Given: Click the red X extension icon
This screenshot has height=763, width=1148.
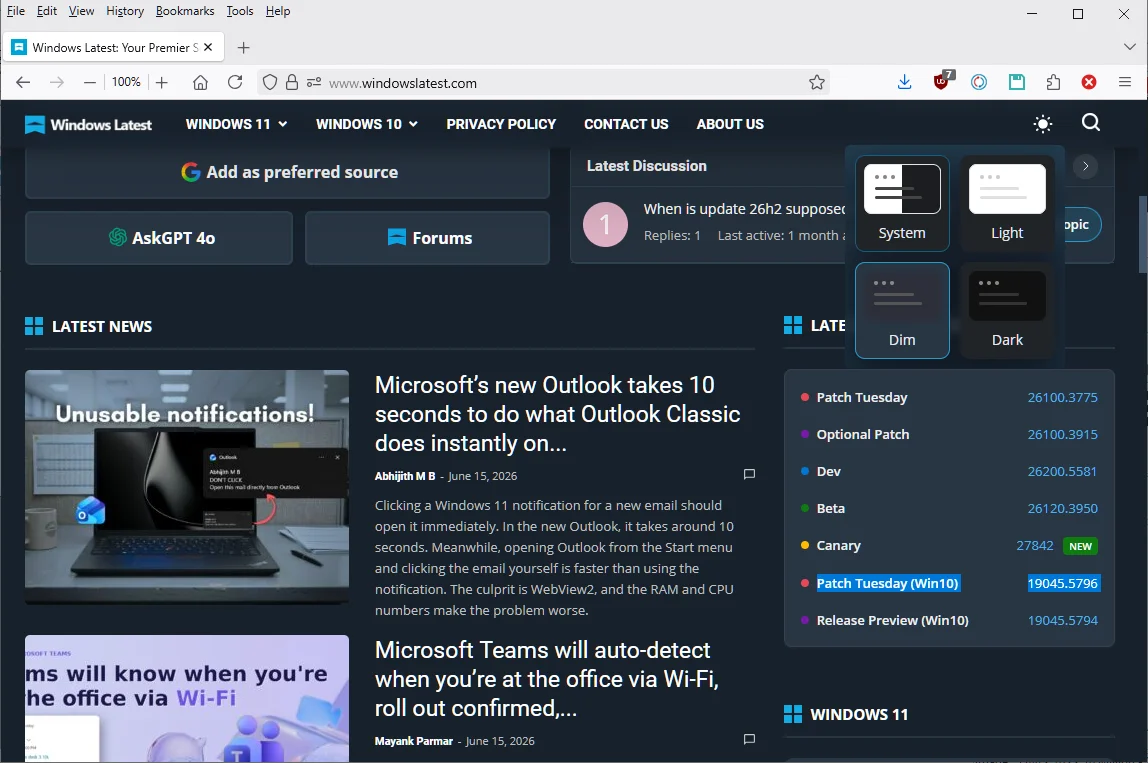Looking at the screenshot, I should pos(1089,82).
